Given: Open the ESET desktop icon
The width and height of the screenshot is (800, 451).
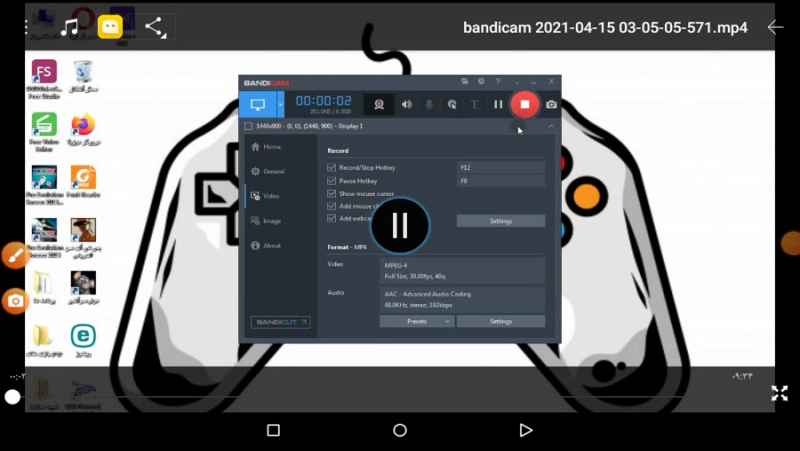Looking at the screenshot, I should coord(83,336).
